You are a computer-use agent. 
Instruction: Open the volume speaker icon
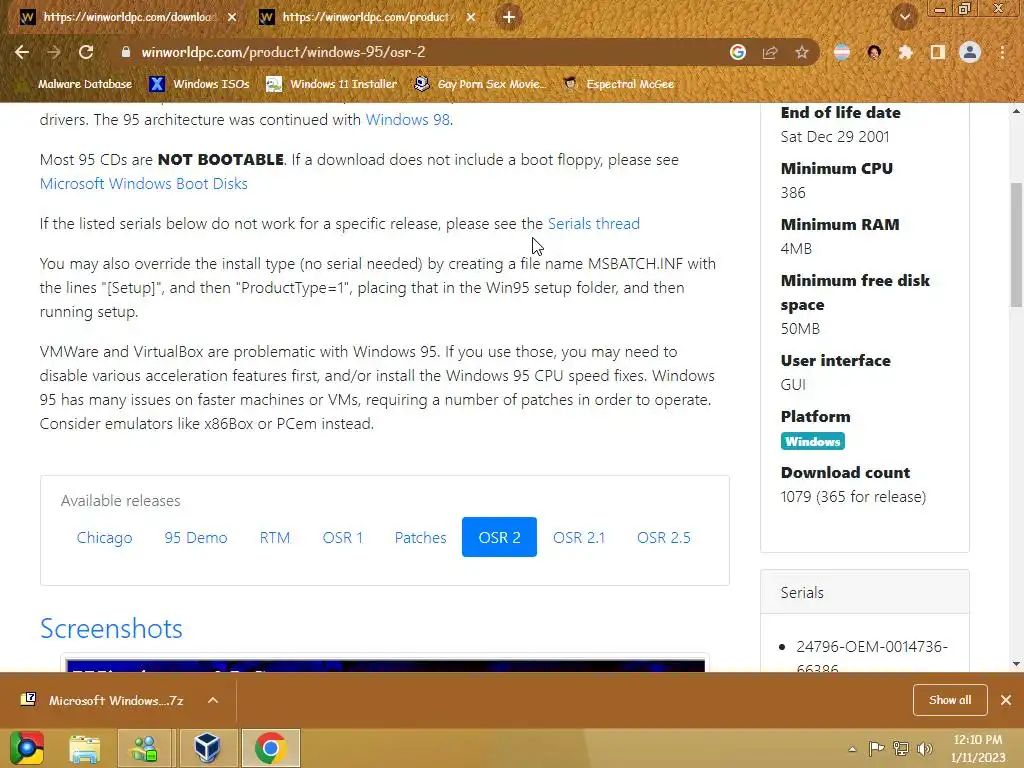point(925,748)
